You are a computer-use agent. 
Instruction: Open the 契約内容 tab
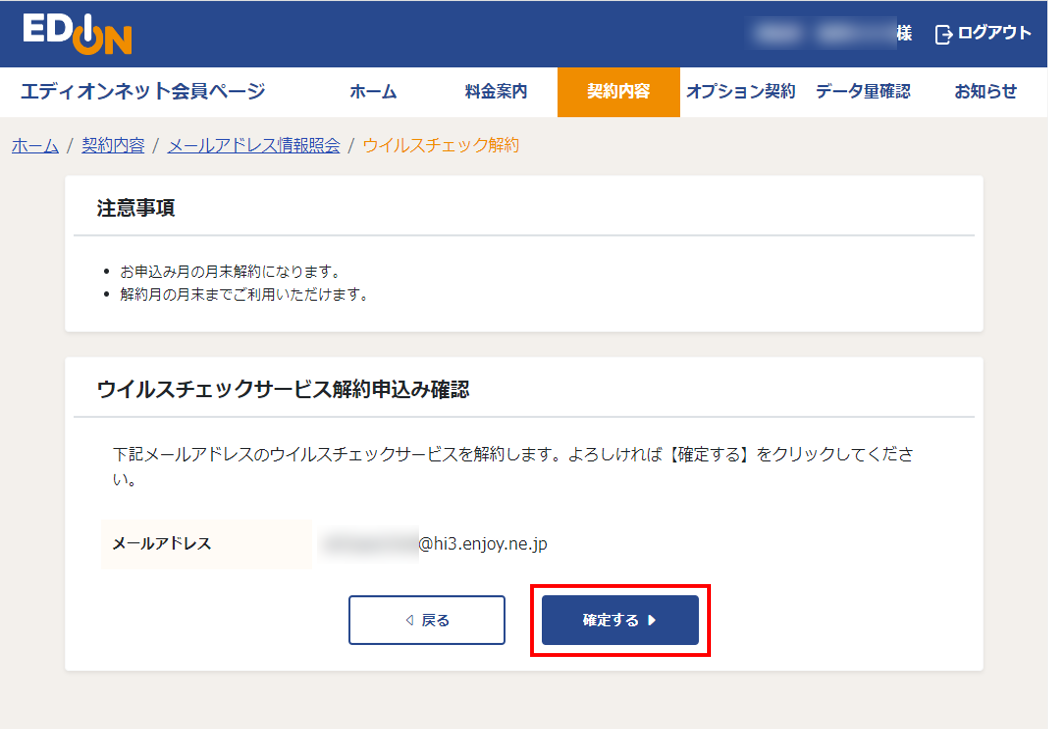point(618,91)
